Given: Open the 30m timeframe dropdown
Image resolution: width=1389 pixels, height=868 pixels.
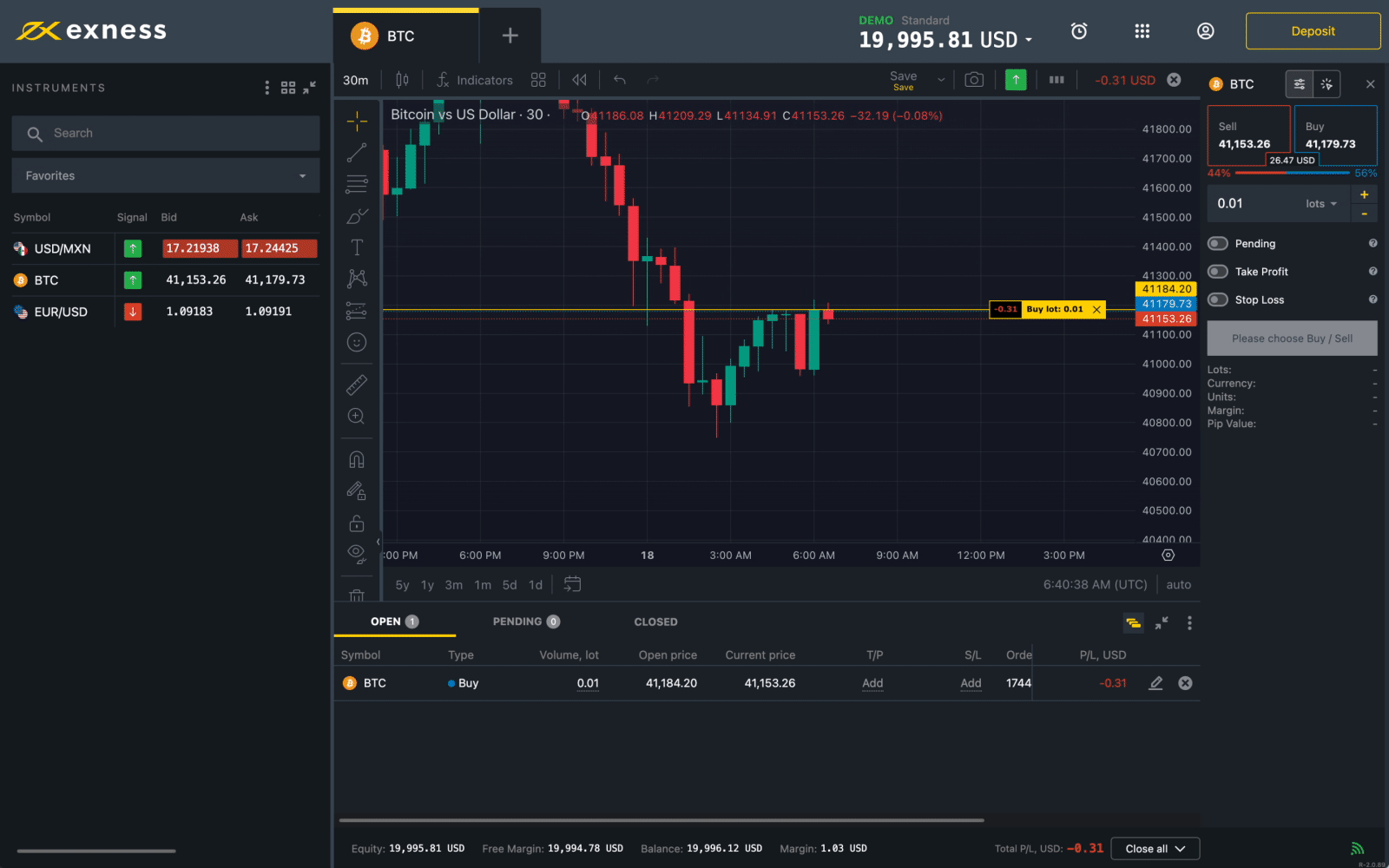Looking at the screenshot, I should (356, 80).
